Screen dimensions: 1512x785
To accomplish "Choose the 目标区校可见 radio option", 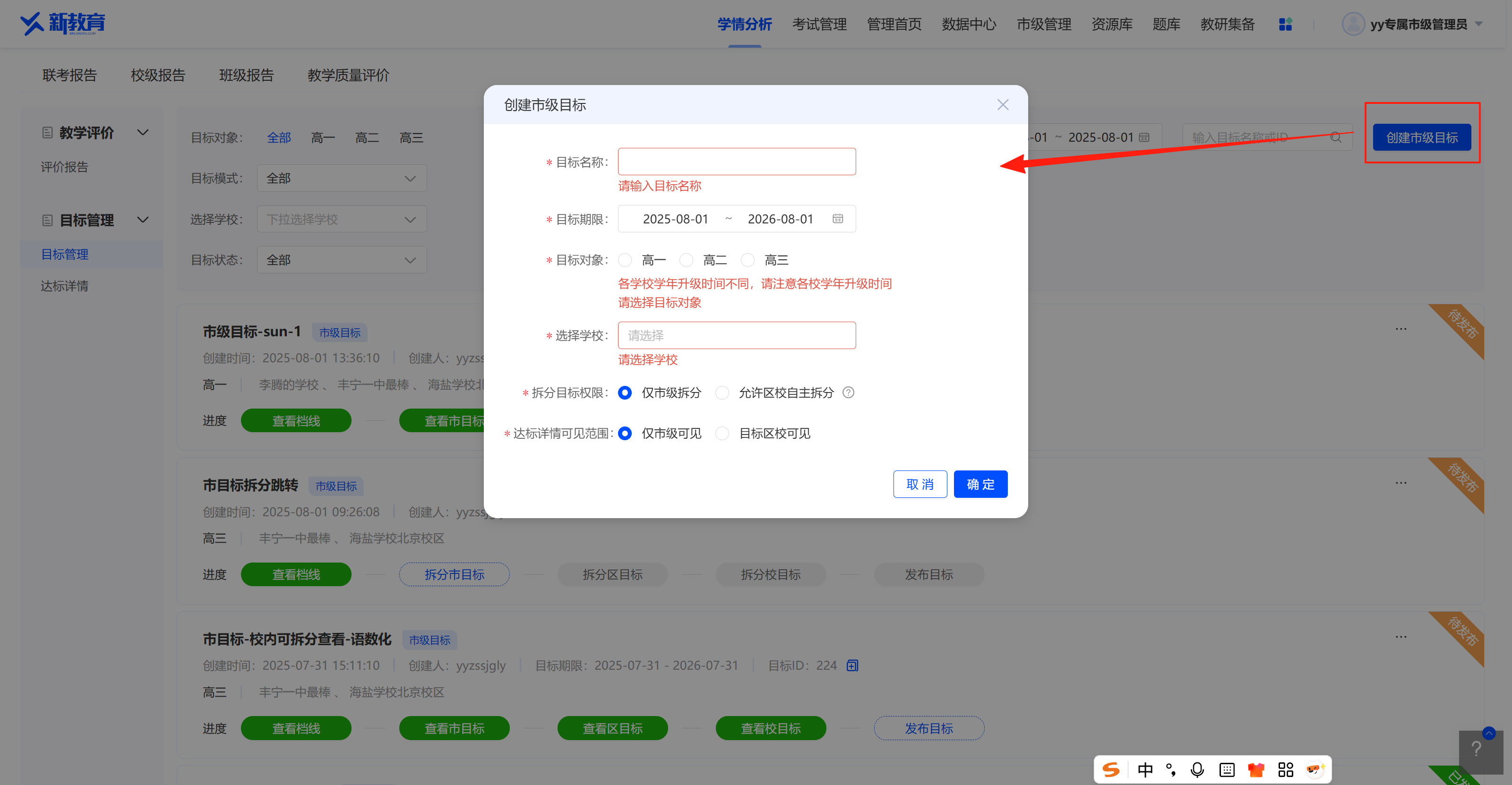I will point(722,434).
